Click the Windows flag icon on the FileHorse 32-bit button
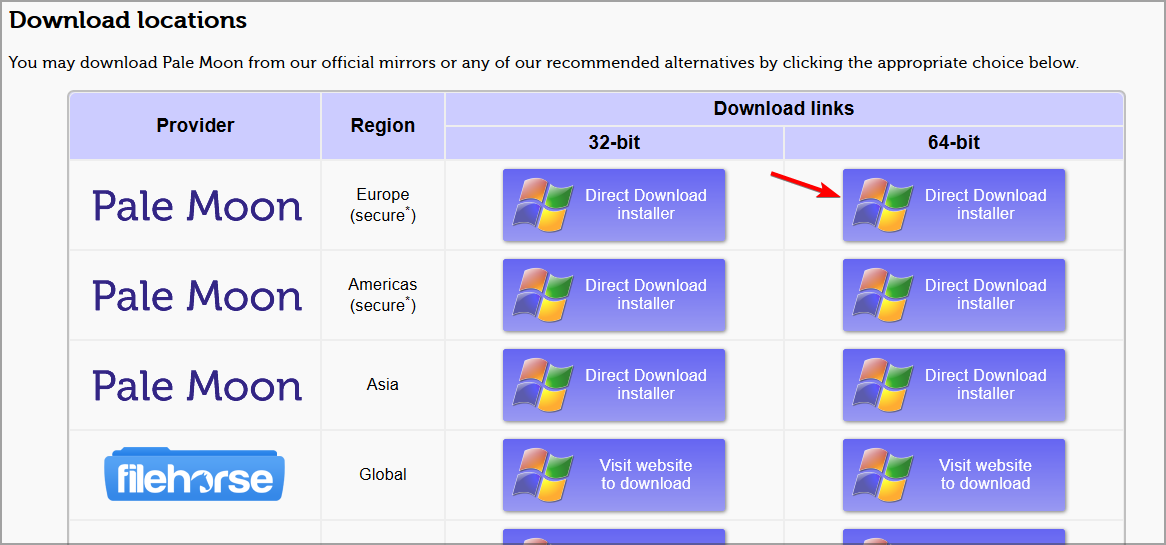Viewport: 1166px width, 545px height. (x=544, y=474)
